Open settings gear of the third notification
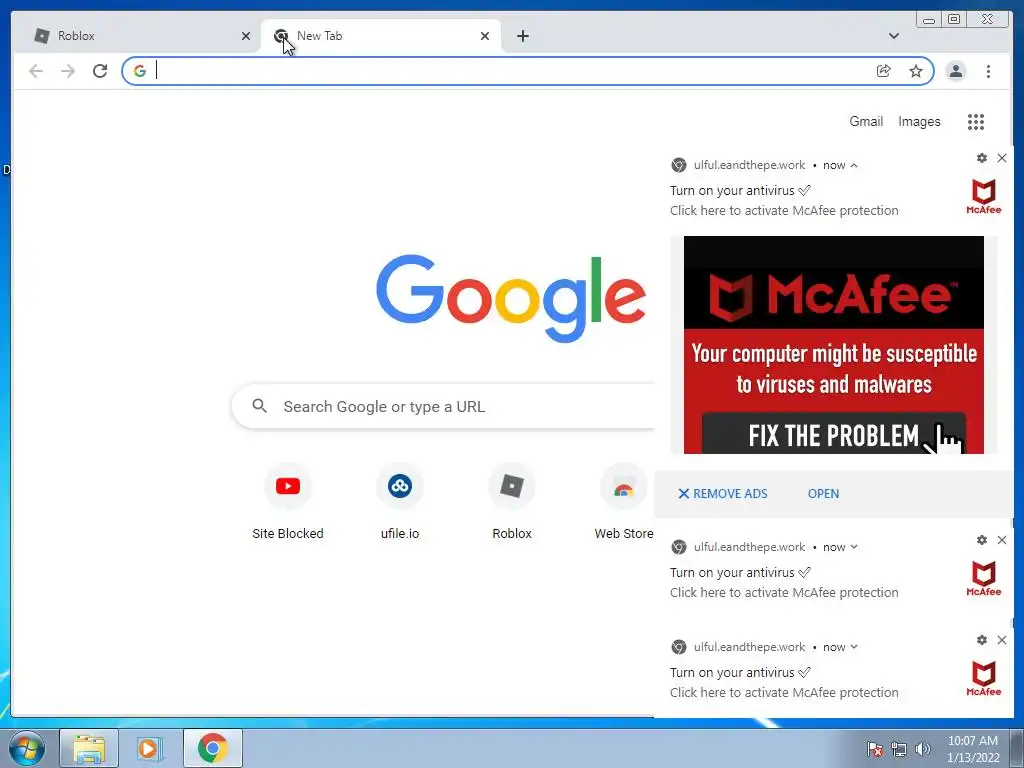 click(x=982, y=640)
